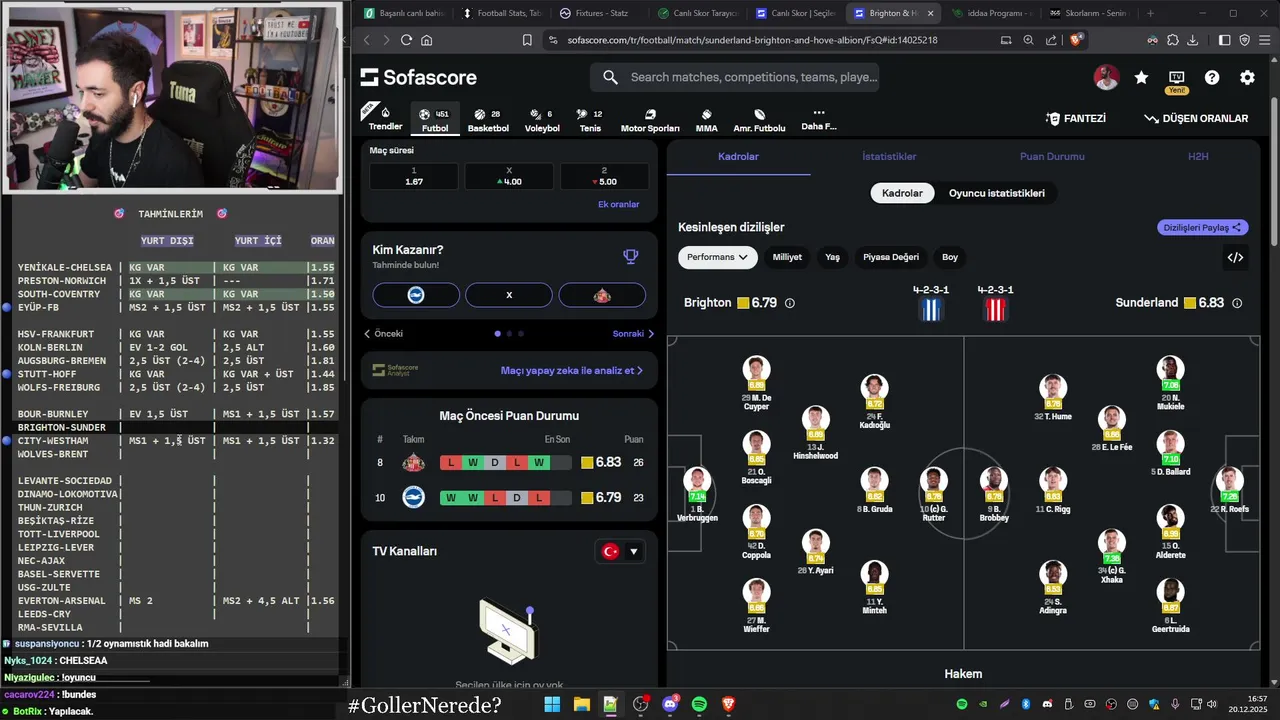The image size is (1280, 720).
Task: Click info icon next to Brighton 6.79 rating
Action: (789, 303)
